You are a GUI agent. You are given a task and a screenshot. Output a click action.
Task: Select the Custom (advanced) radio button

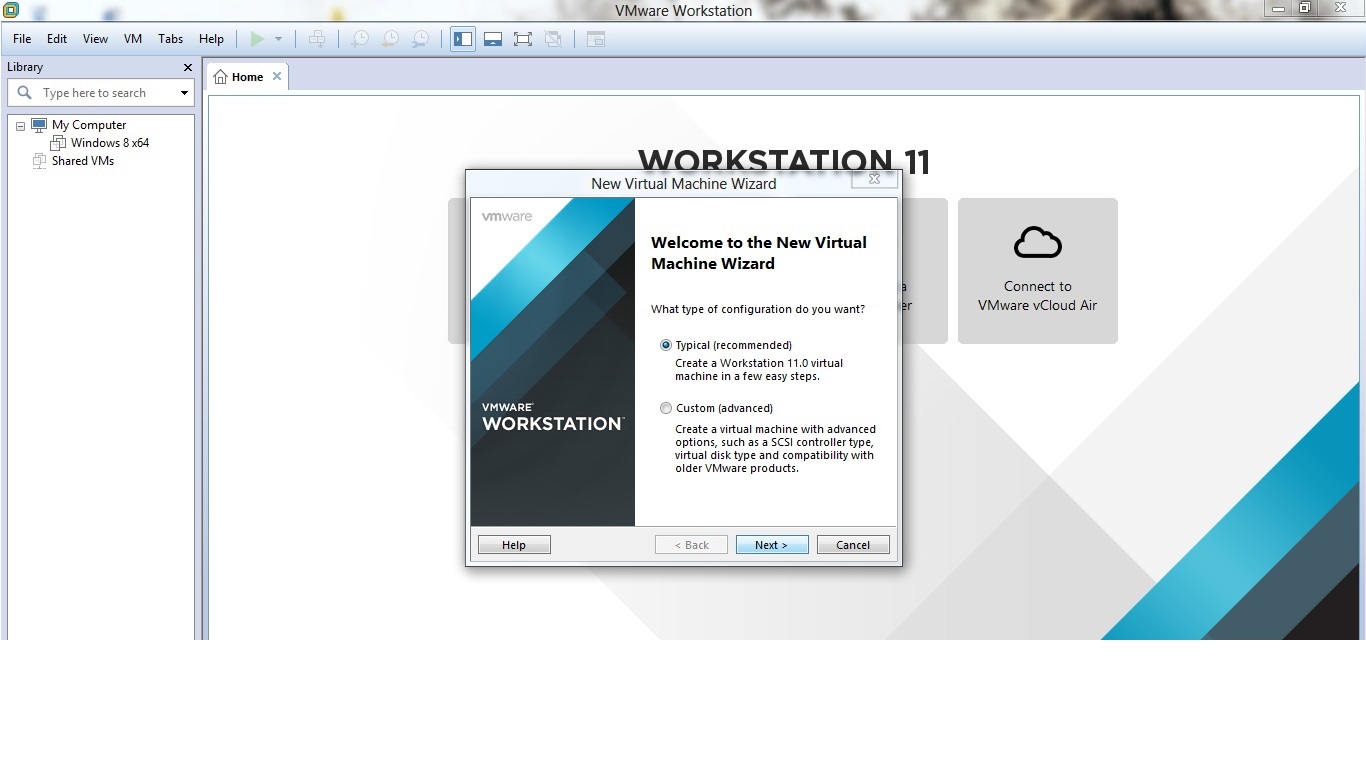[666, 408]
